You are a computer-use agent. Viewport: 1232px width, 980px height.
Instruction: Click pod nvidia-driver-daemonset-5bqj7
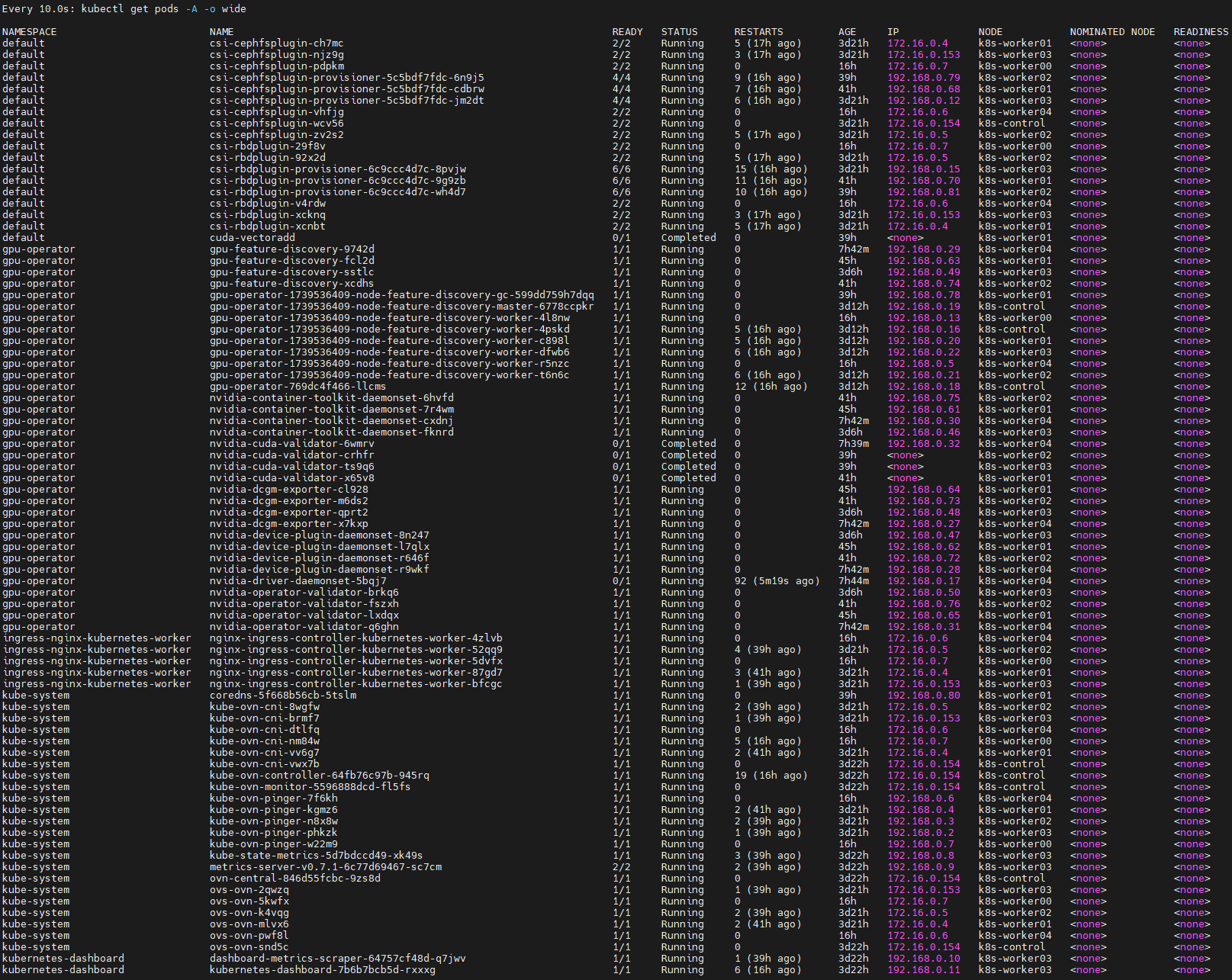point(298,581)
